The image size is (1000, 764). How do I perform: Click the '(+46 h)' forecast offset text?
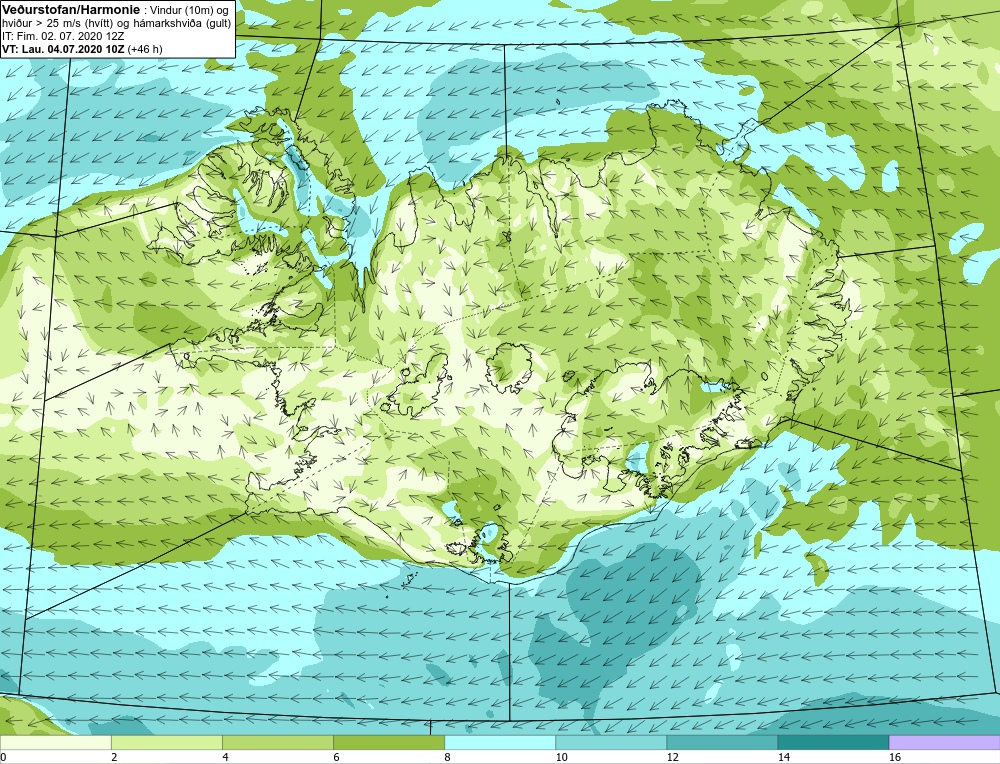[145, 49]
